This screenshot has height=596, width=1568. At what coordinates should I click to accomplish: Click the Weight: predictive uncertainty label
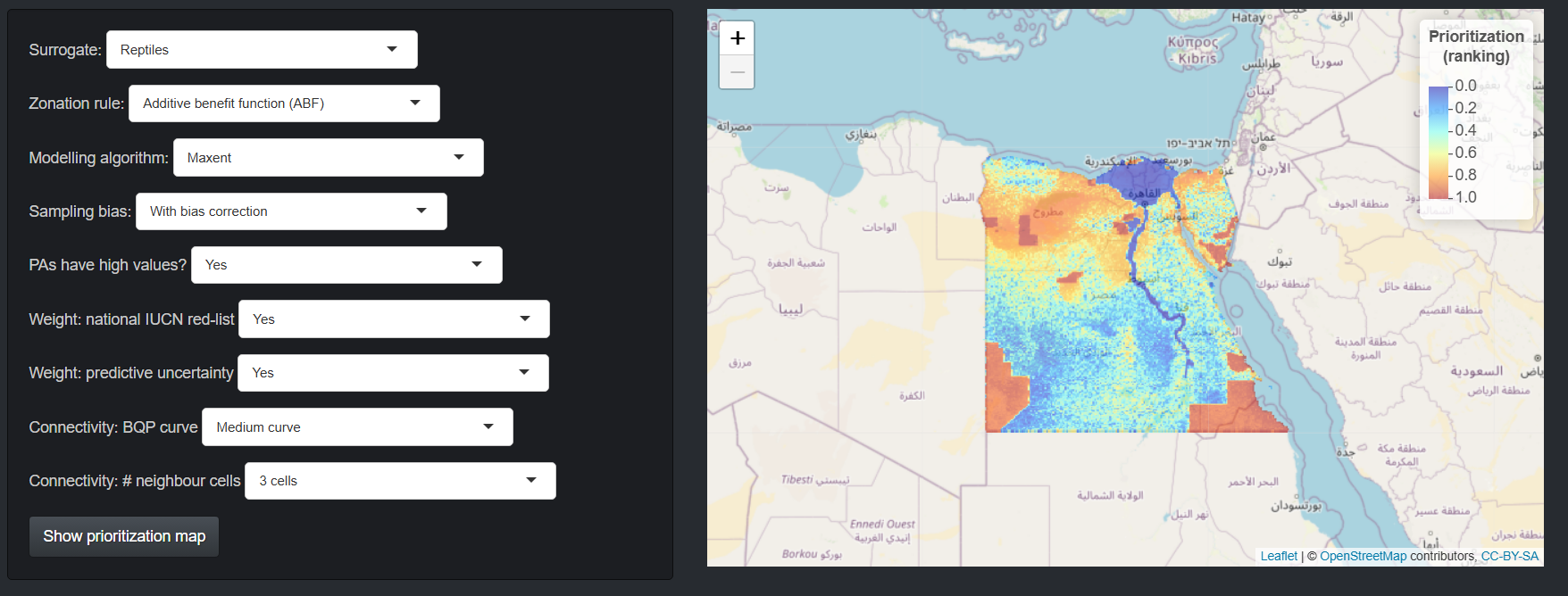click(130, 373)
